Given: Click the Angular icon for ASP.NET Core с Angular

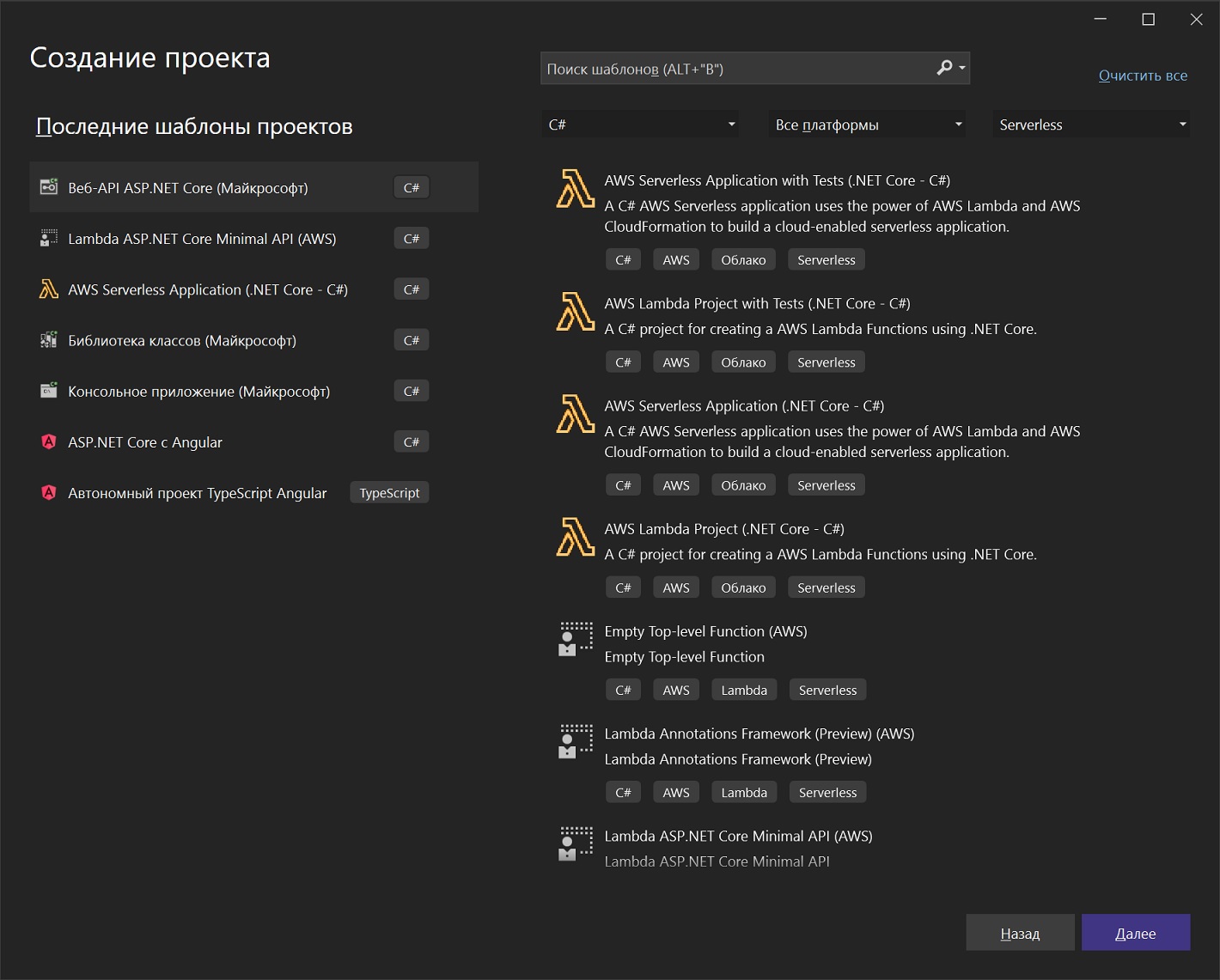Looking at the screenshot, I should coord(49,442).
